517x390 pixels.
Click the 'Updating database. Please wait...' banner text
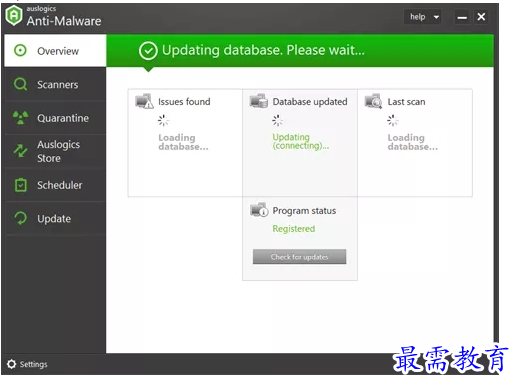[x=263, y=50]
